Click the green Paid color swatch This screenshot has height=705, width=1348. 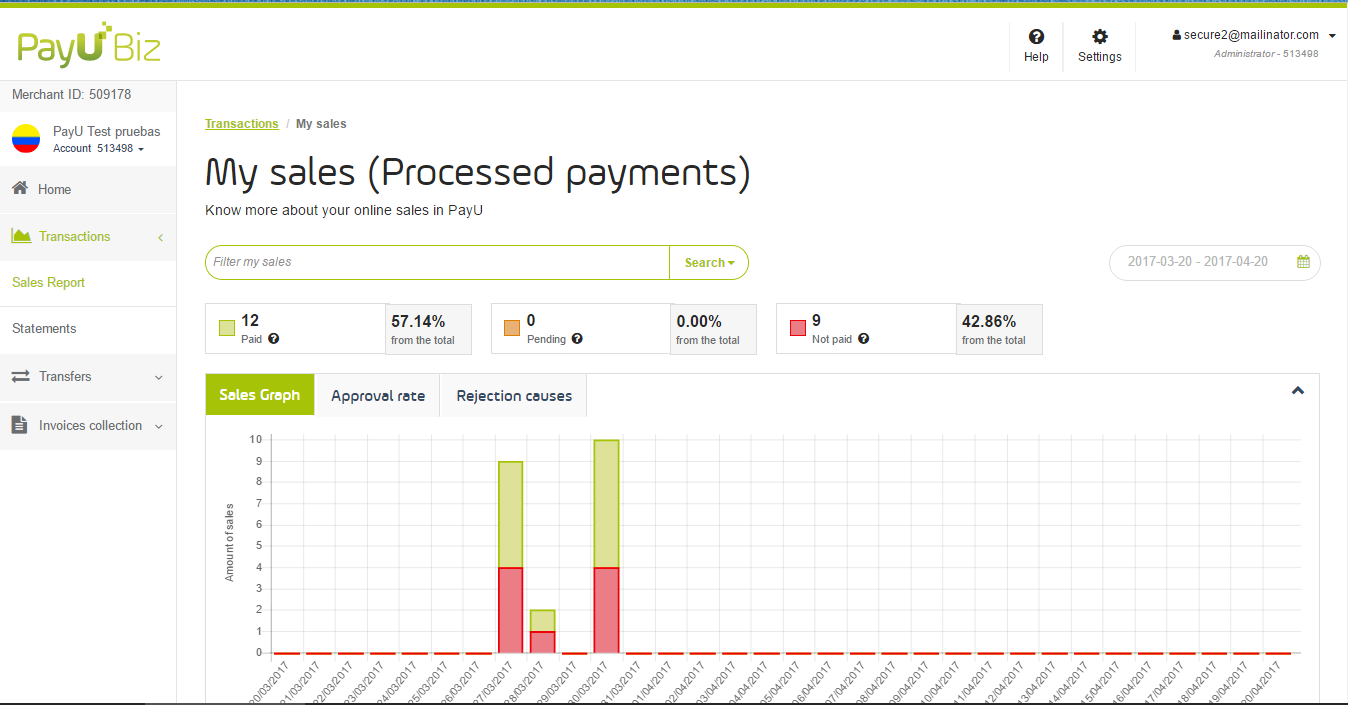point(227,328)
